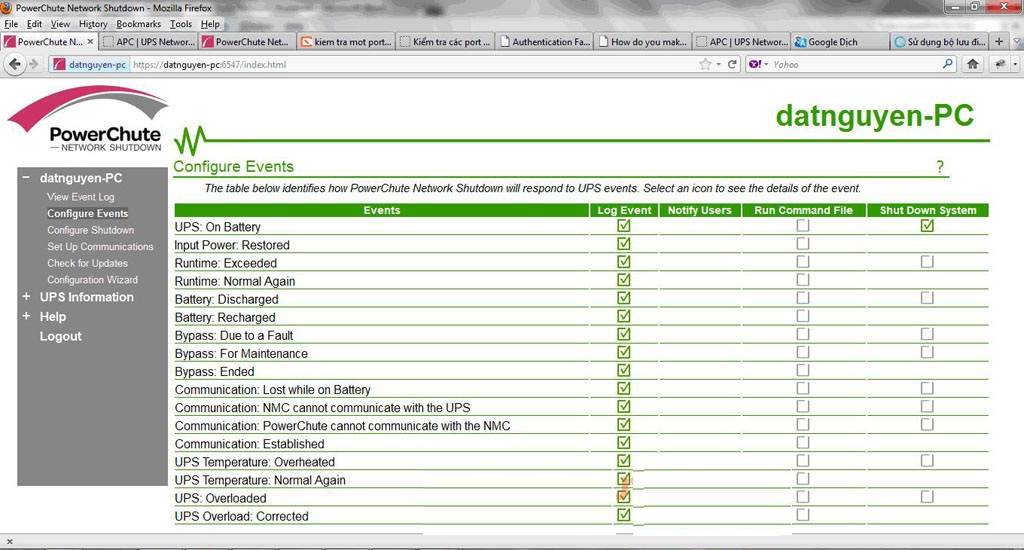Open Configure Shutdown page

tap(90, 230)
